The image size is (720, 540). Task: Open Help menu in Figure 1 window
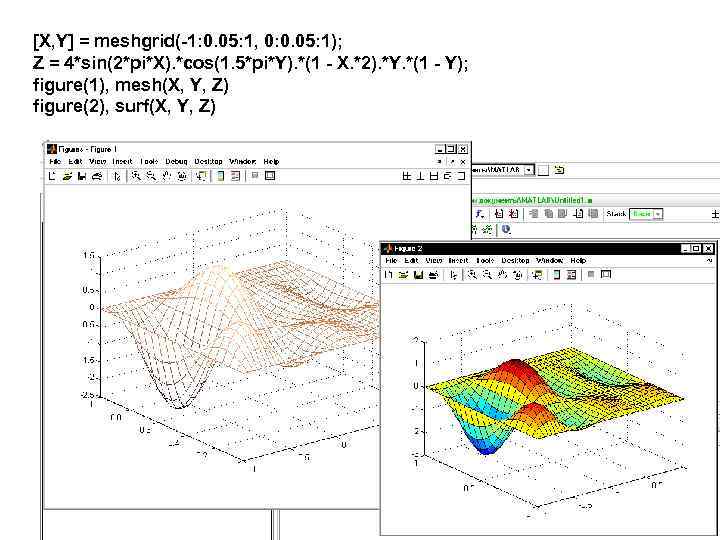pyautogui.click(x=271, y=162)
